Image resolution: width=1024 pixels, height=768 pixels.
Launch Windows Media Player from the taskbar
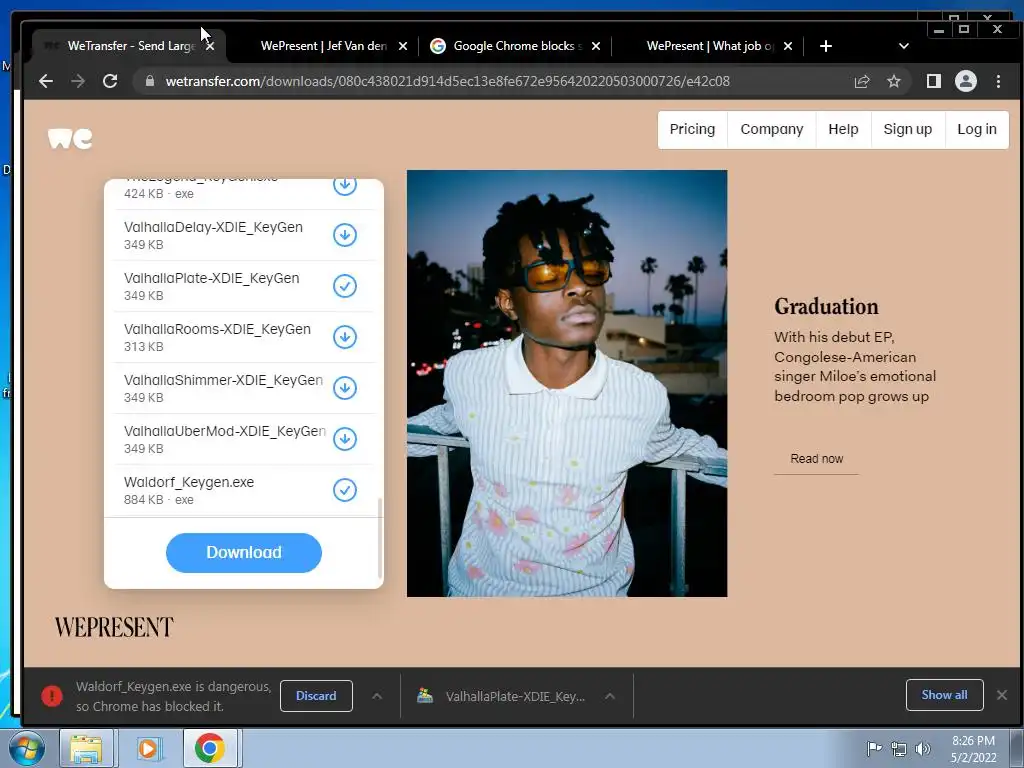(148, 748)
